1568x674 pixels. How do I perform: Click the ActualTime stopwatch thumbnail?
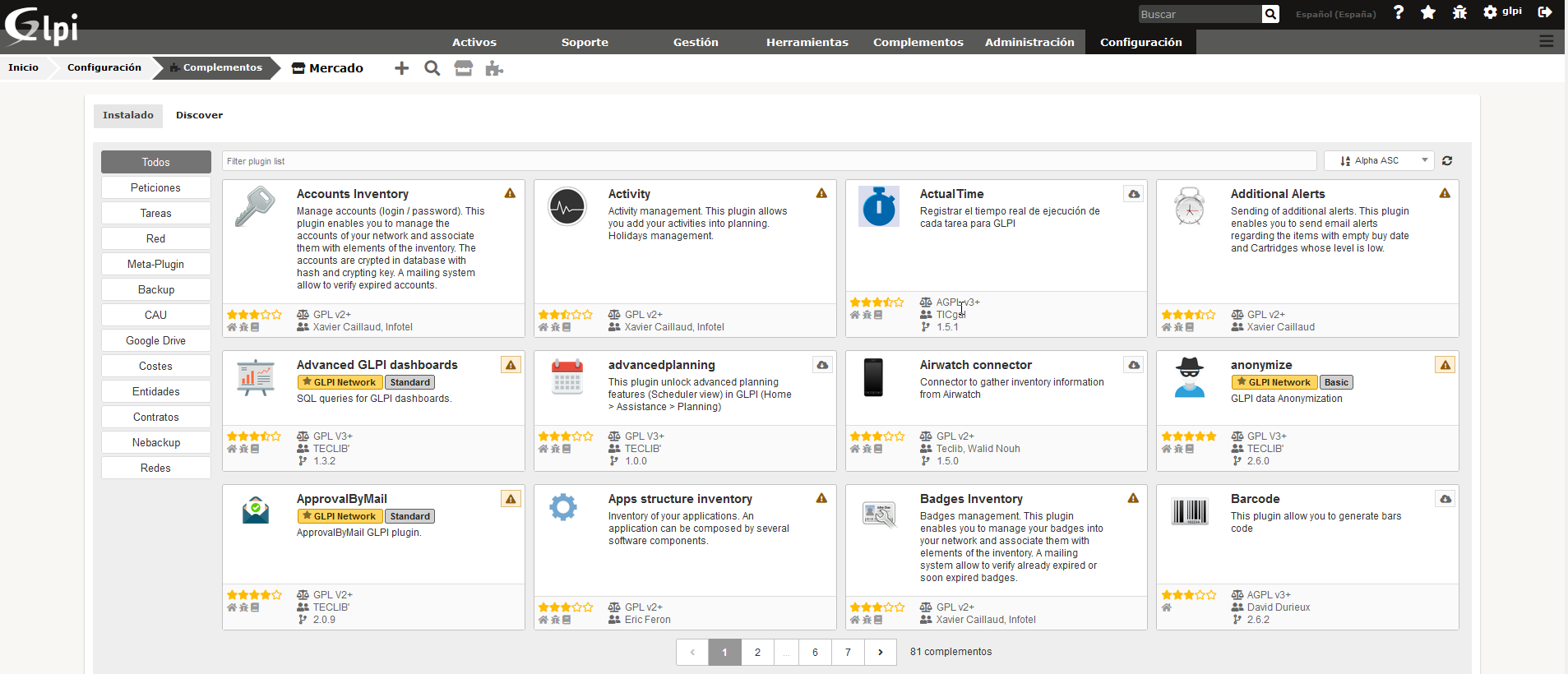(879, 206)
